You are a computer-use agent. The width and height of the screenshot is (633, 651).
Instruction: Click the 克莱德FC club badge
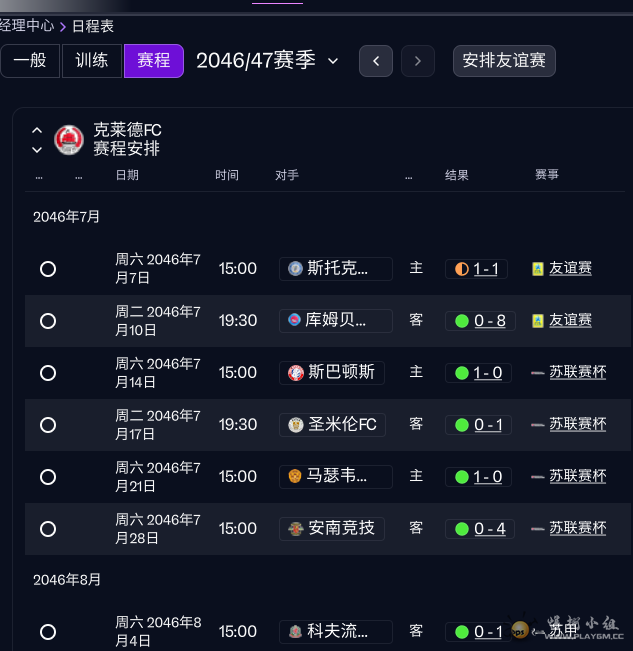click(x=69, y=140)
